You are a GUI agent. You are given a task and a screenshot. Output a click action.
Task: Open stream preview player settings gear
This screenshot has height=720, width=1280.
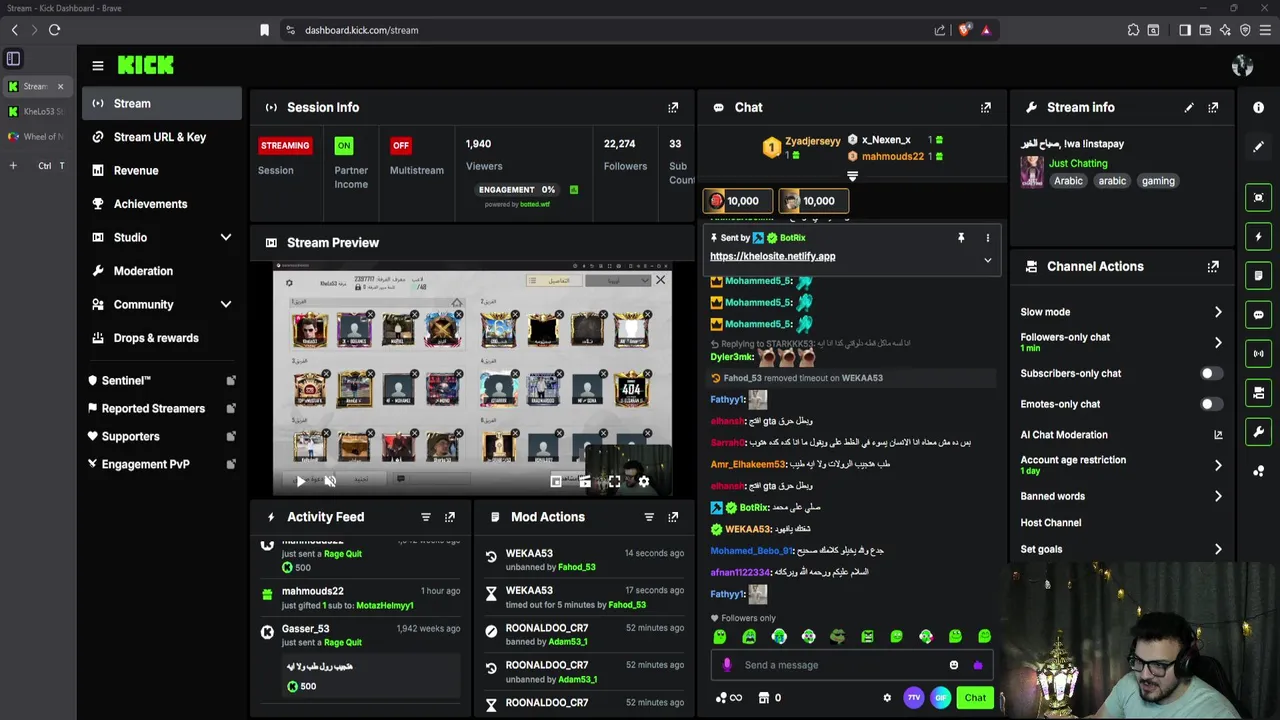point(644,481)
